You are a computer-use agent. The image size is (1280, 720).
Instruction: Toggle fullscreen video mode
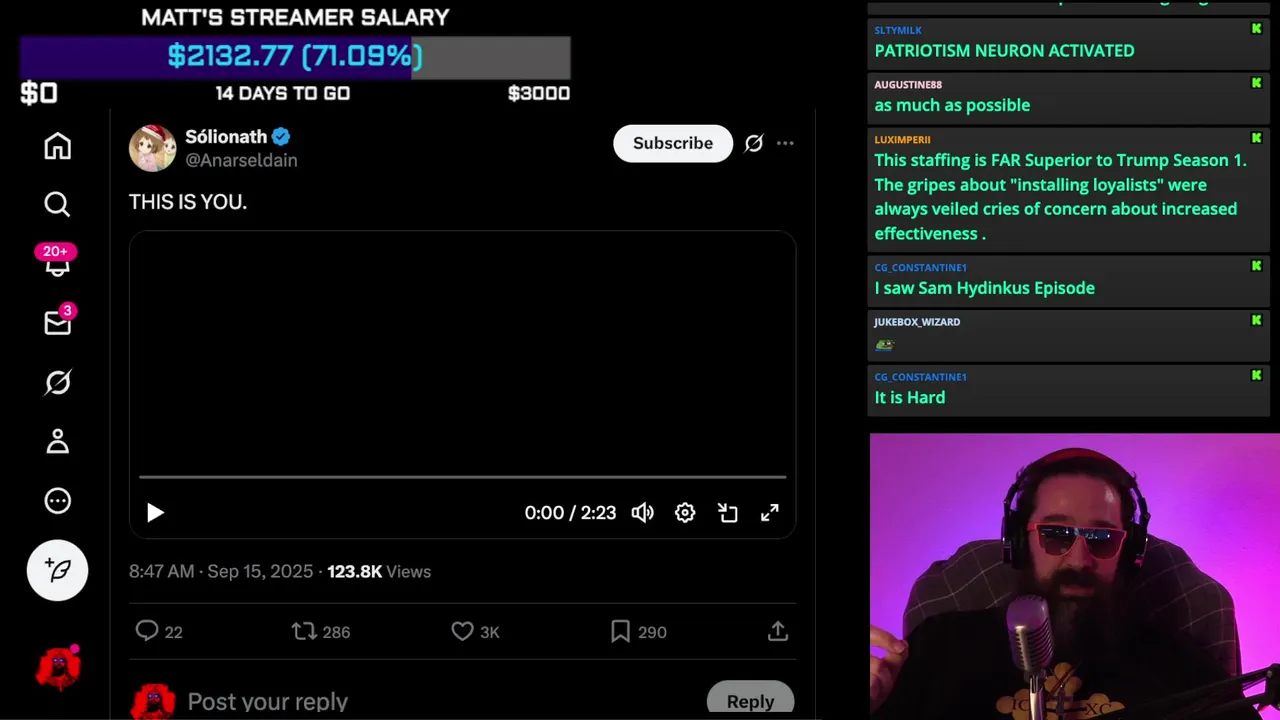coord(770,513)
